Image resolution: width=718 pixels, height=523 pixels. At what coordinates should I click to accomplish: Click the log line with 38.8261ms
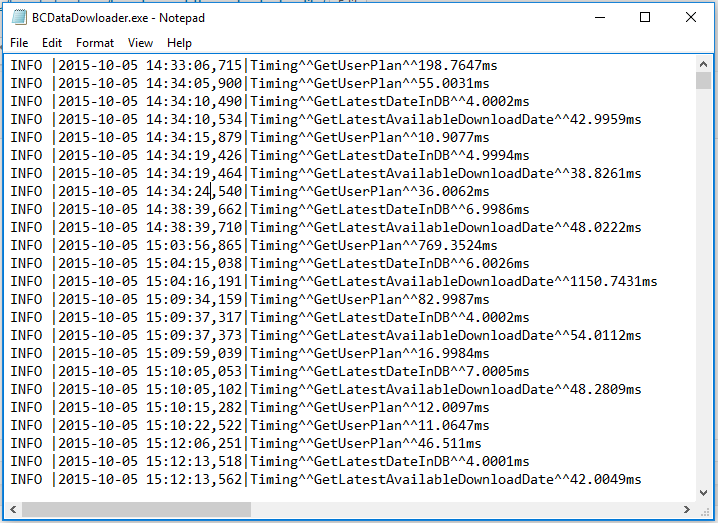tap(326, 174)
